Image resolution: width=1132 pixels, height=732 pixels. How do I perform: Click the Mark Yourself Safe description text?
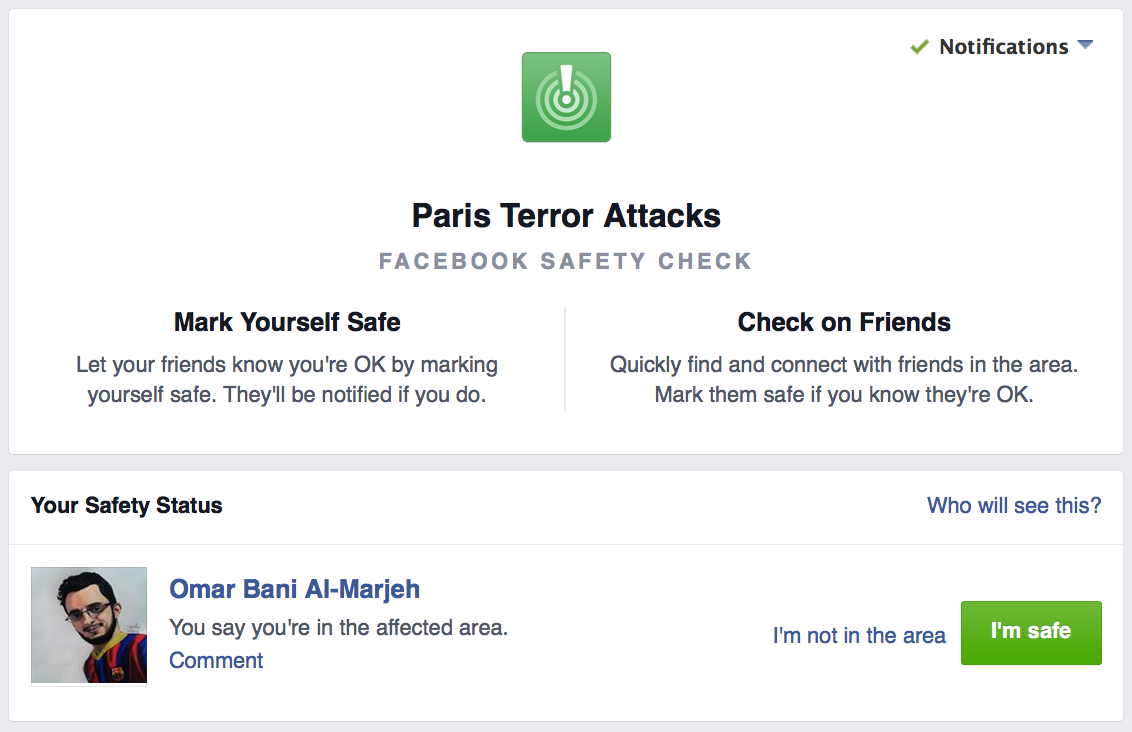tap(287, 380)
